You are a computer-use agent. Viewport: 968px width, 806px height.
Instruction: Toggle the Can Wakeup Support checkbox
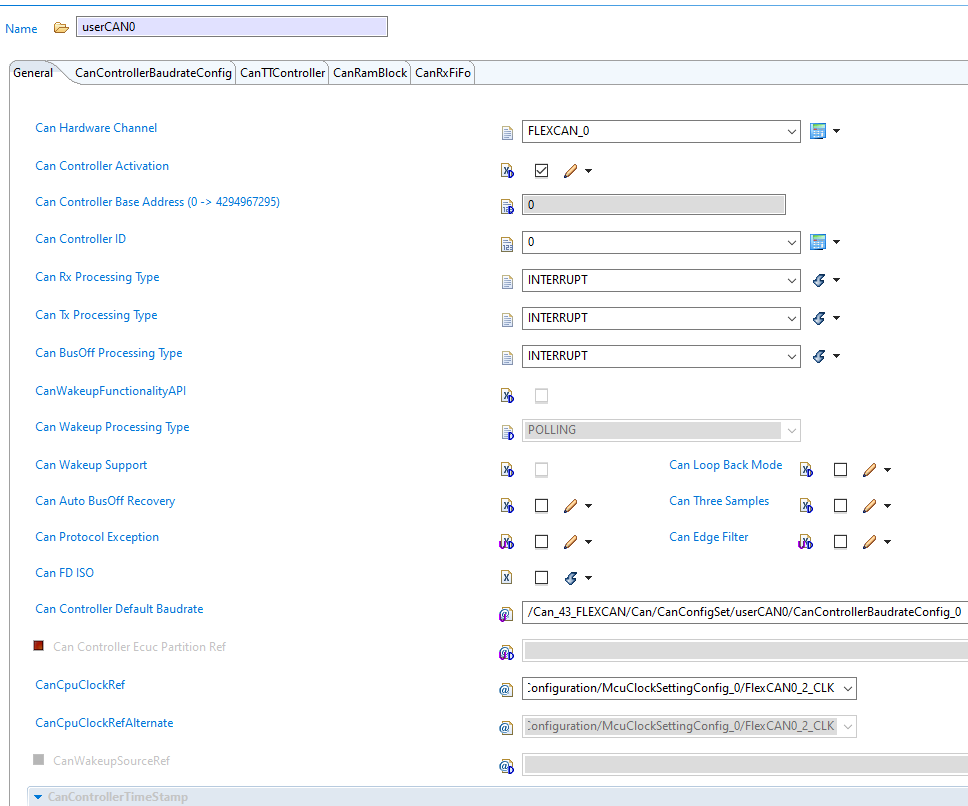point(541,470)
